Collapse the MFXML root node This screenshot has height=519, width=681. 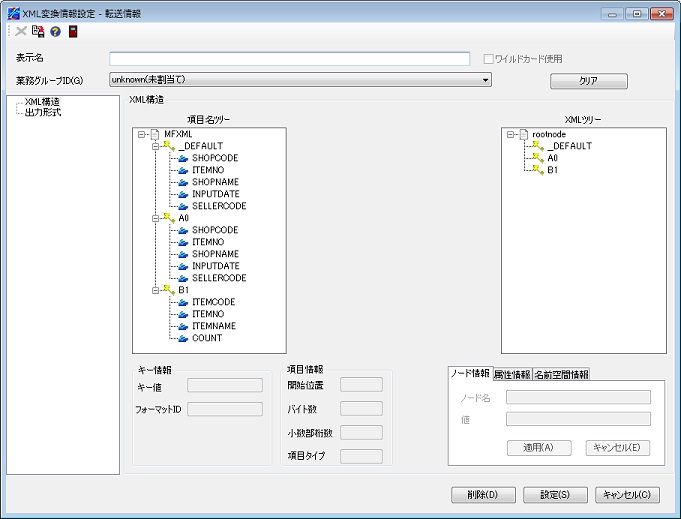pyautogui.click(x=142, y=134)
